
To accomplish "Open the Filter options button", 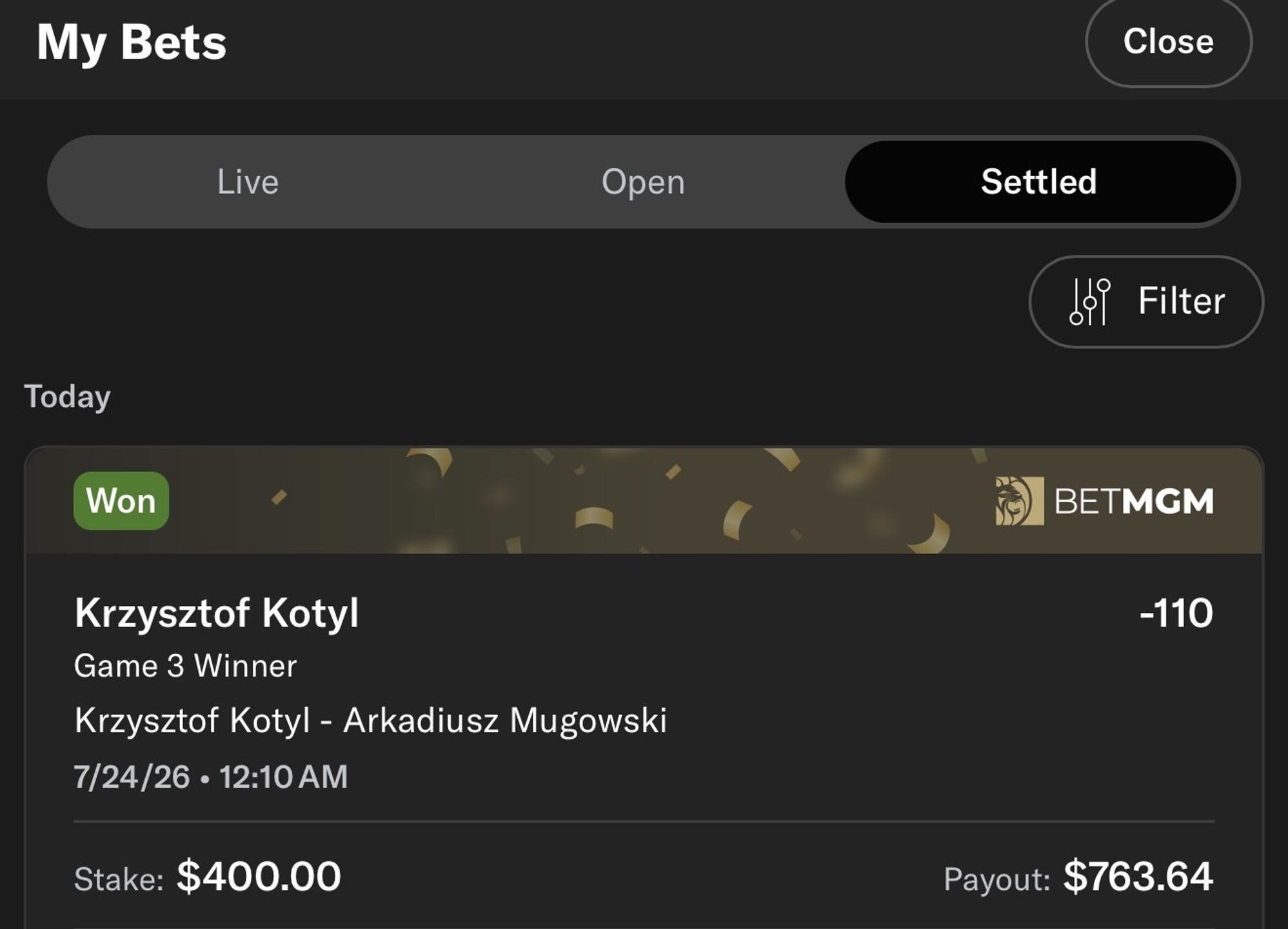I will (x=1146, y=301).
